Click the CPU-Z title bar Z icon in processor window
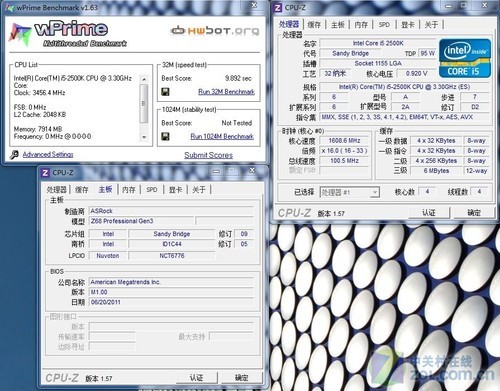500x391 pixels. (x=278, y=7)
